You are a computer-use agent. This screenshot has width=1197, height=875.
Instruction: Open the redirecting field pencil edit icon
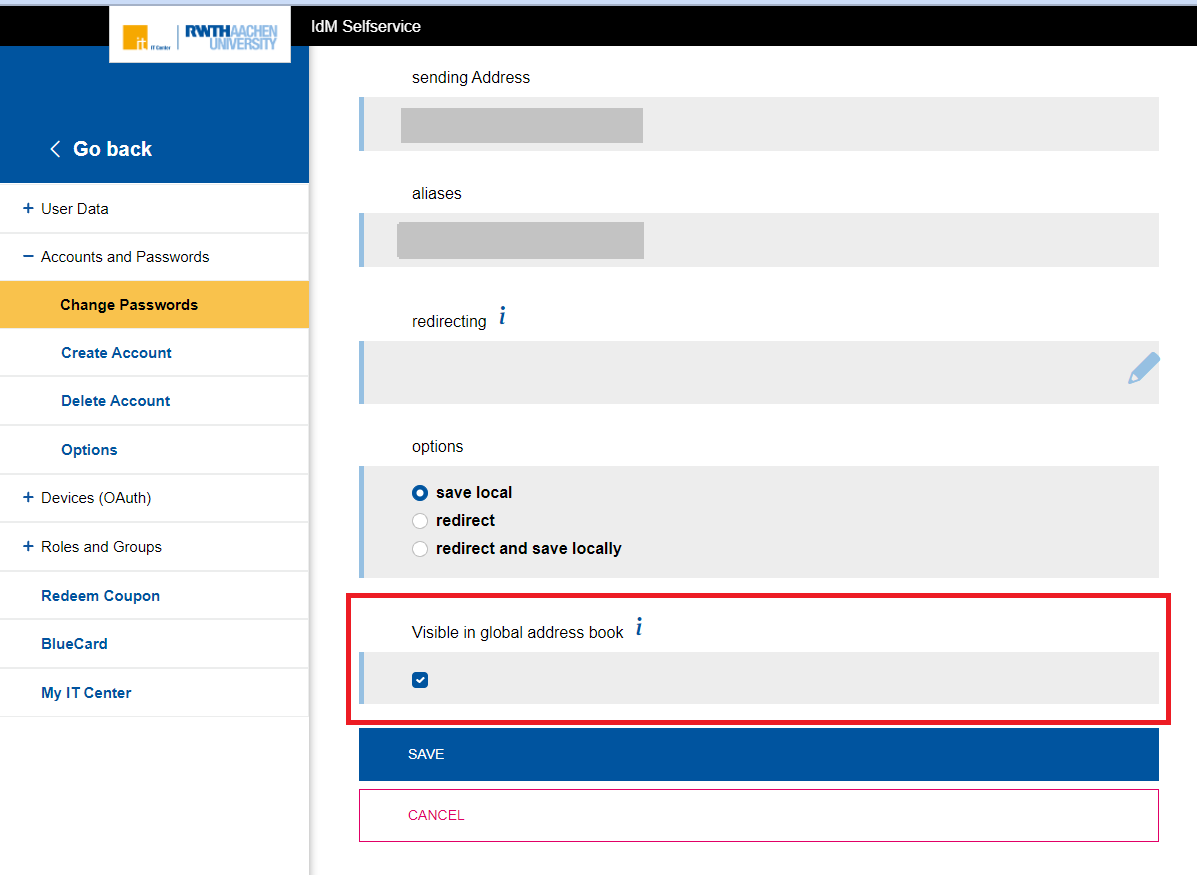tap(1143, 368)
